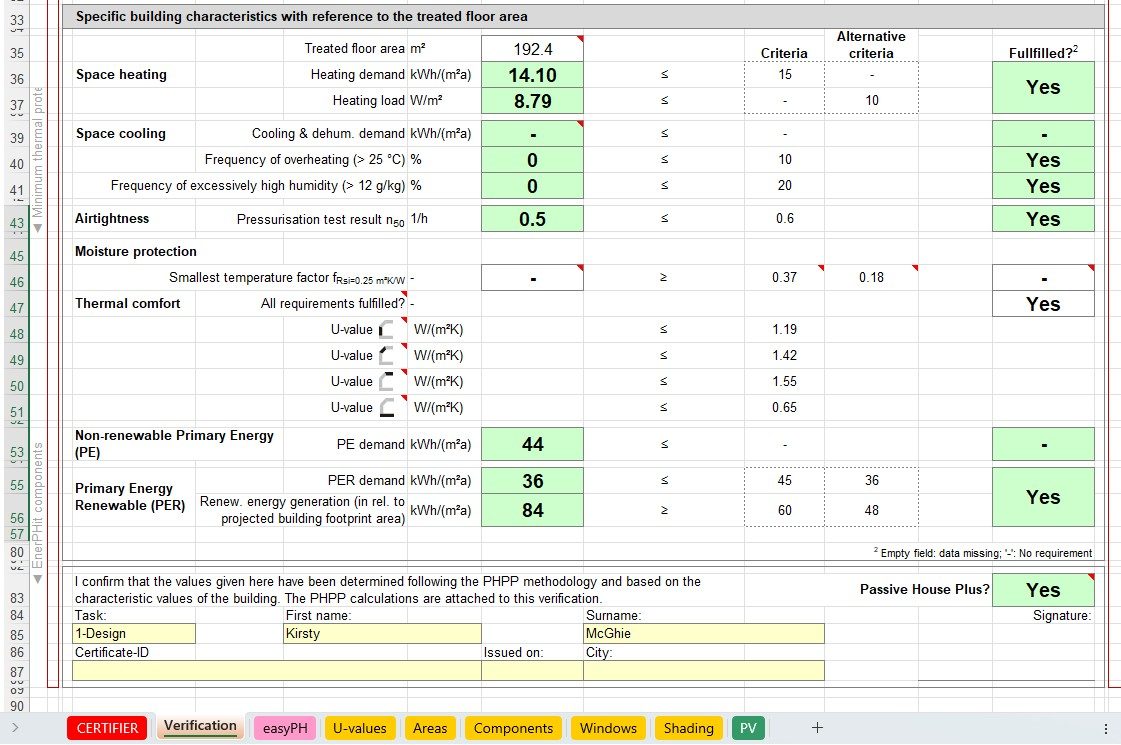Select the alternative criteria value 0.18
Screen dimensions: 1121x745
pos(871,277)
